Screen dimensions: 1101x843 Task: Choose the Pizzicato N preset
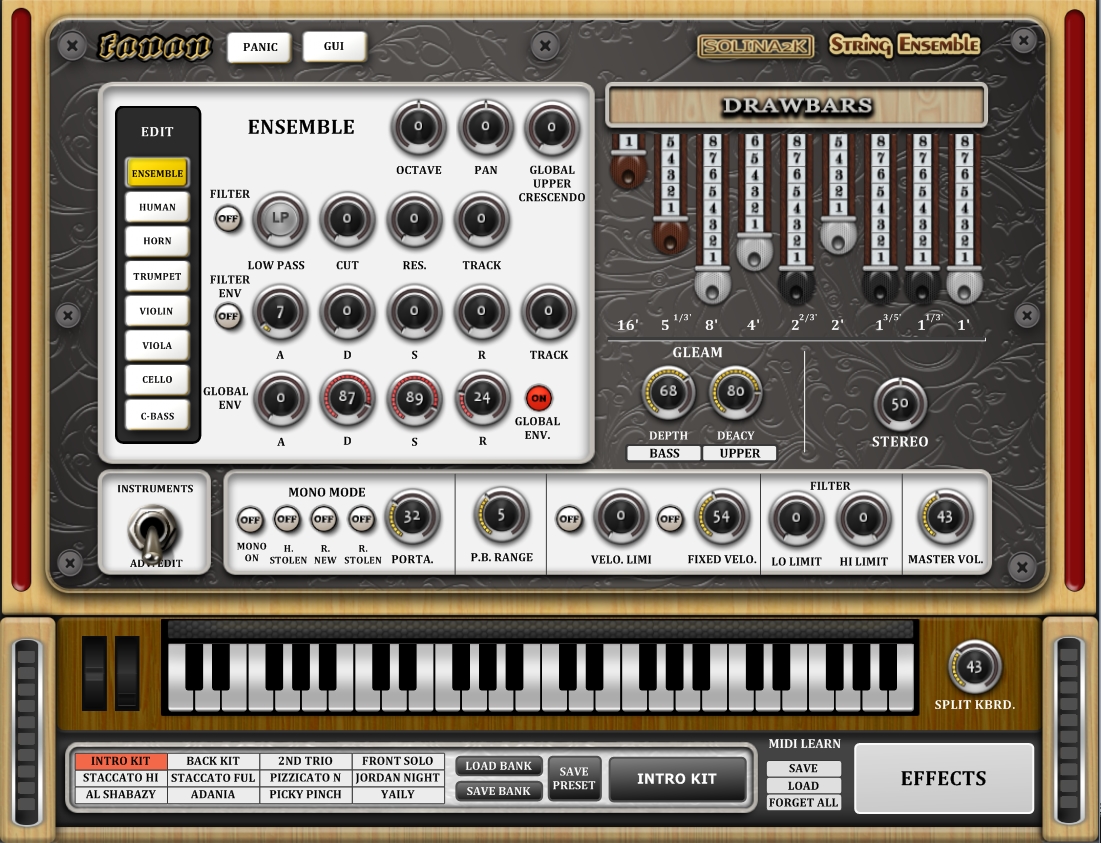(x=305, y=778)
